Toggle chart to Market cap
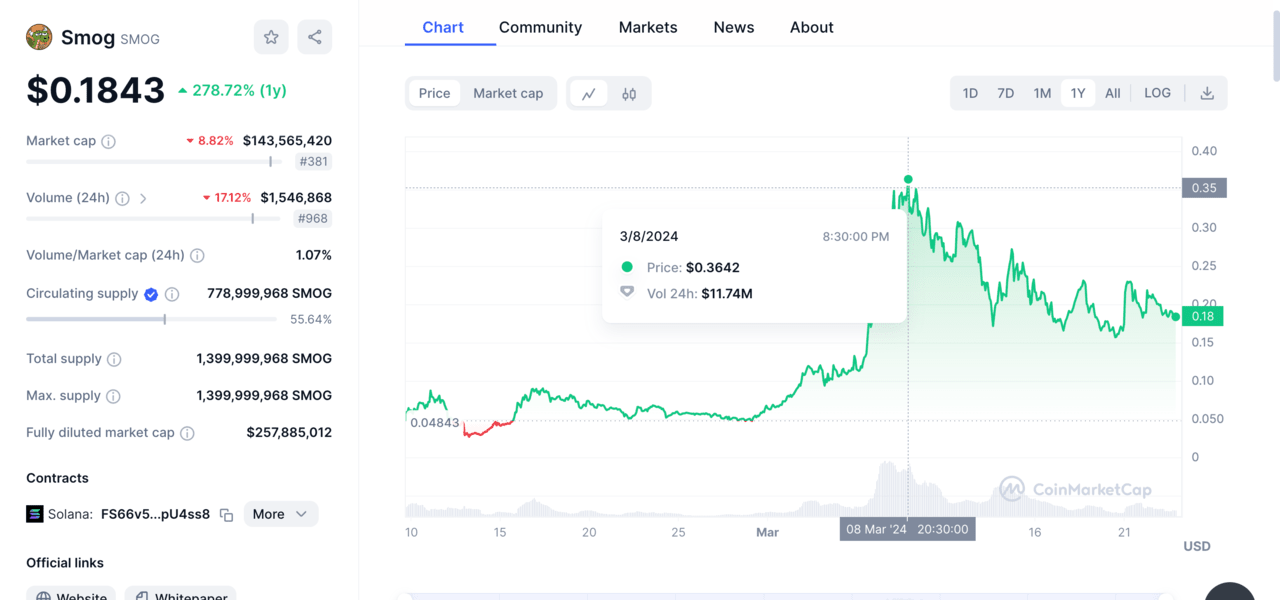Viewport: 1280px width, 600px height. click(x=508, y=93)
